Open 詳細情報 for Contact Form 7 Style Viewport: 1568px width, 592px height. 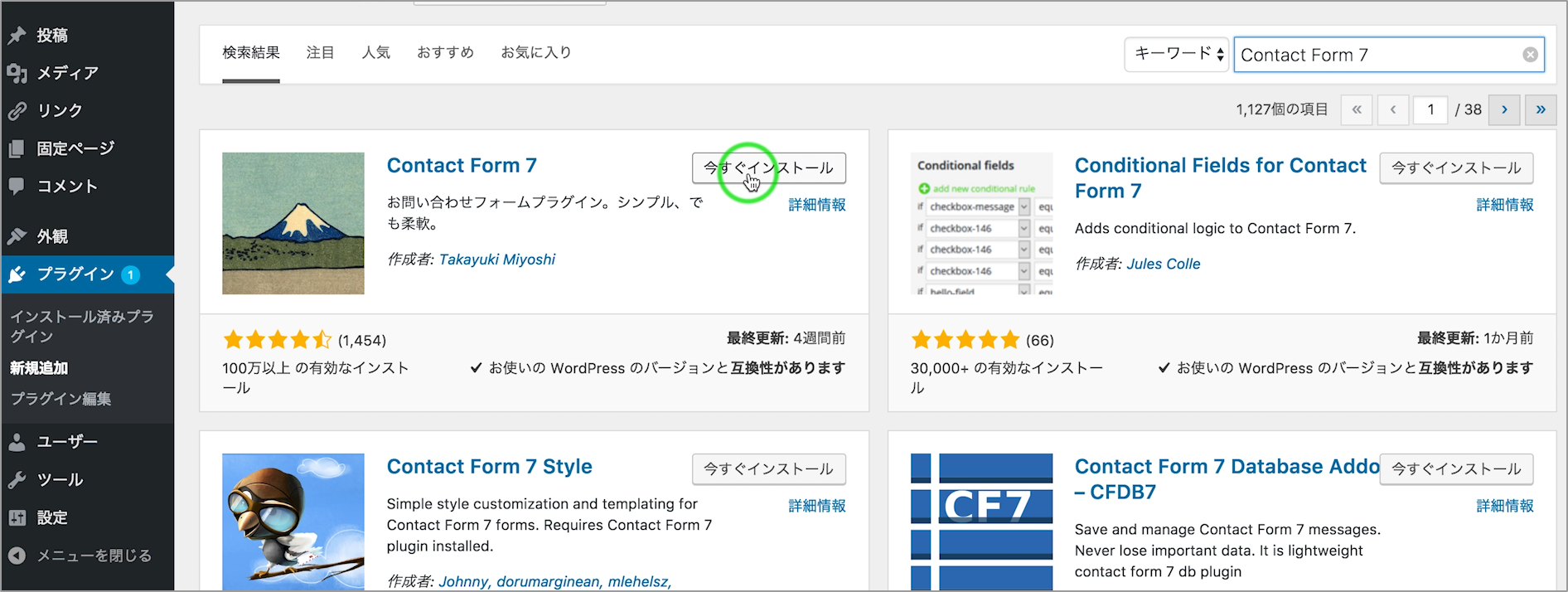click(x=817, y=506)
